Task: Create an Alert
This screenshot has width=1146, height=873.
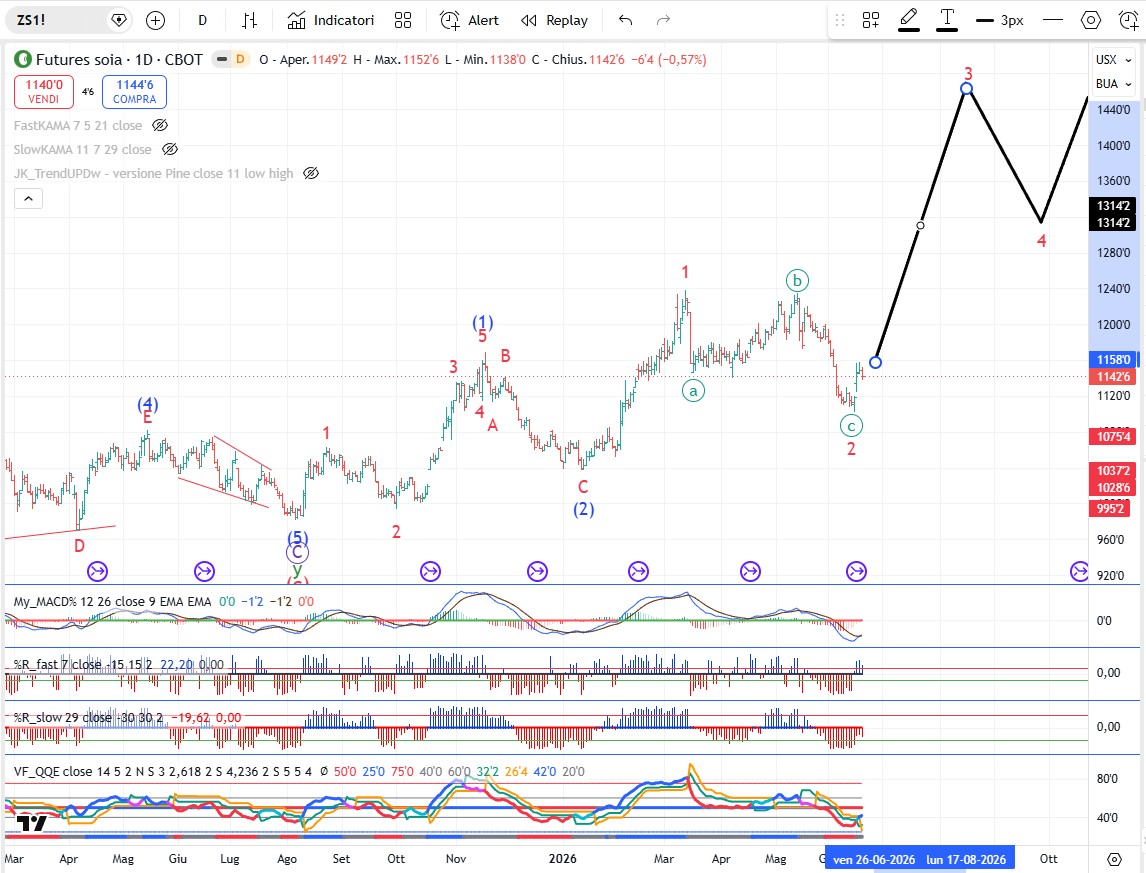Action: [x=469, y=20]
